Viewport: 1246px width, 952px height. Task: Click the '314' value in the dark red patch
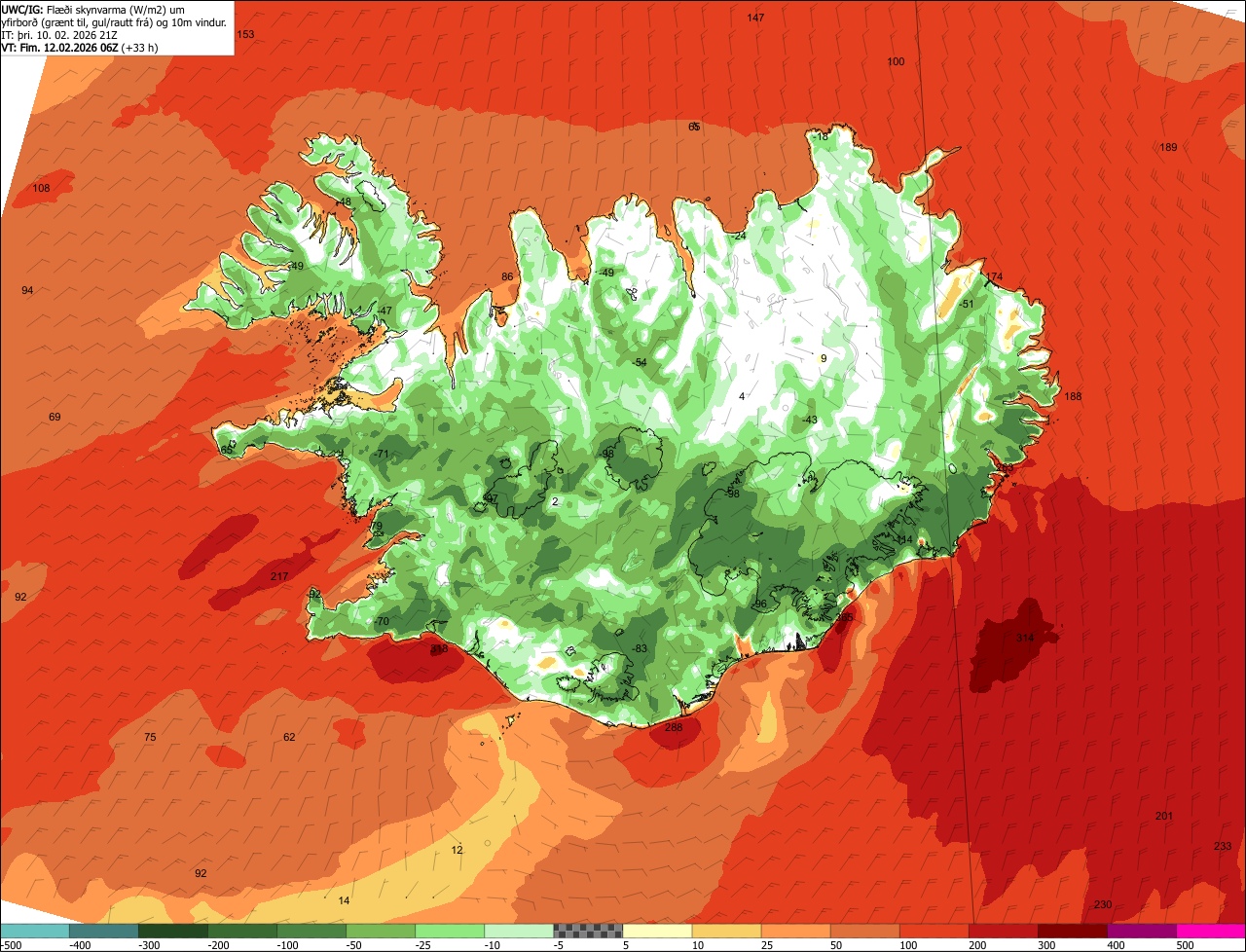click(1024, 638)
